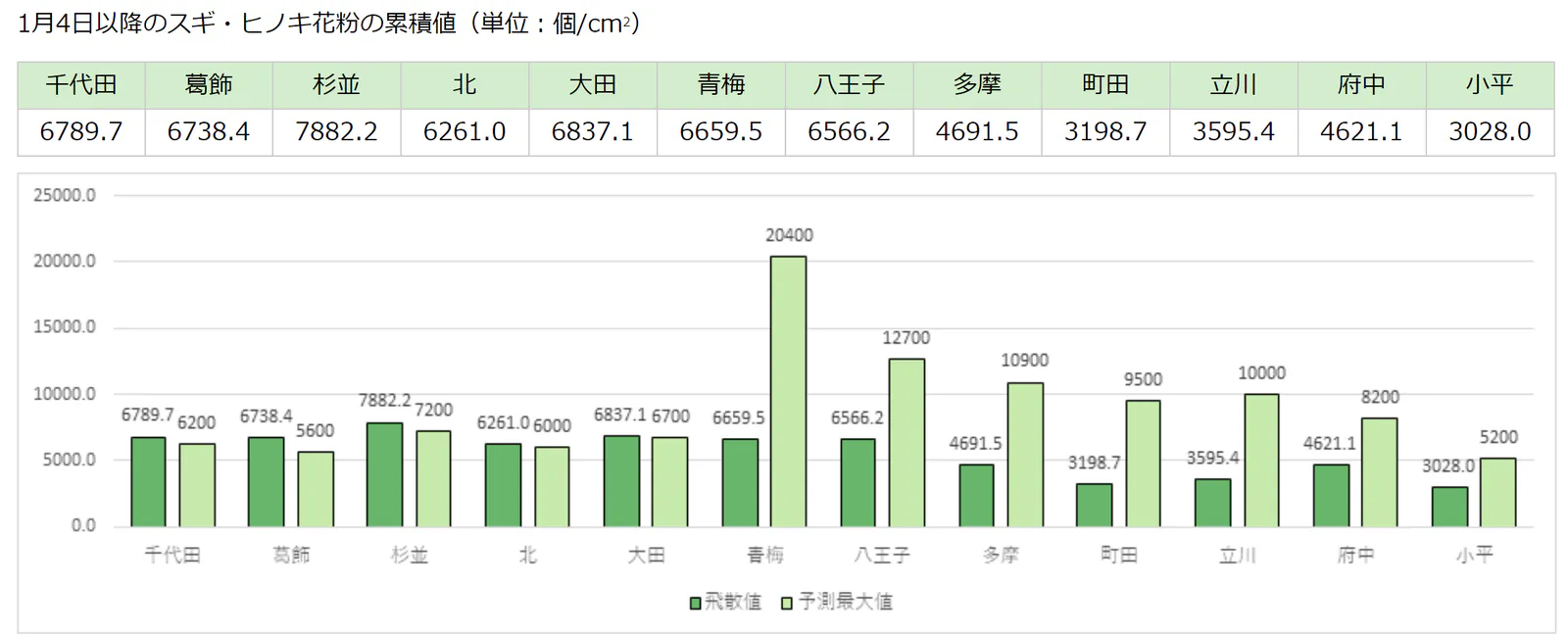Click the 5000.0 y-axis label
This screenshot has width=1568, height=636.
(x=69, y=460)
